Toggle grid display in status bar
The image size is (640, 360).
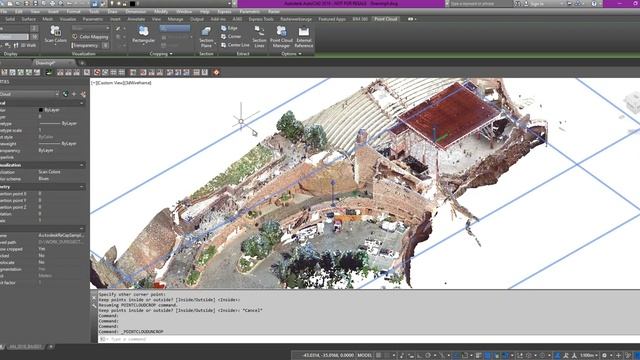(x=379, y=356)
